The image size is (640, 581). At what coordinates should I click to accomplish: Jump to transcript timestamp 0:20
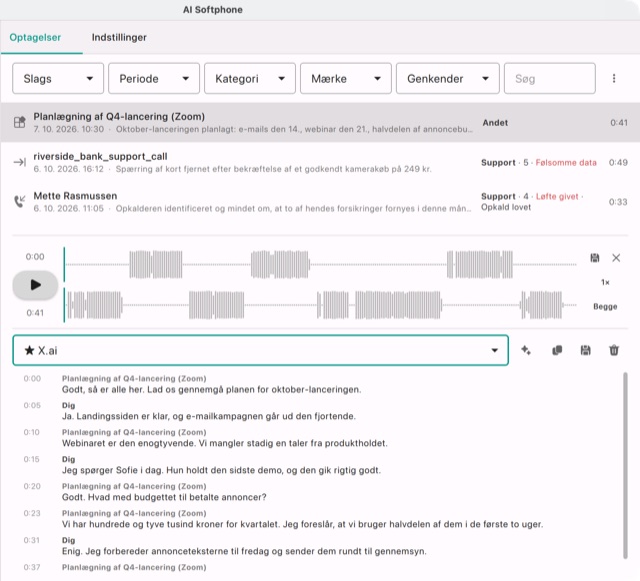coord(32,486)
